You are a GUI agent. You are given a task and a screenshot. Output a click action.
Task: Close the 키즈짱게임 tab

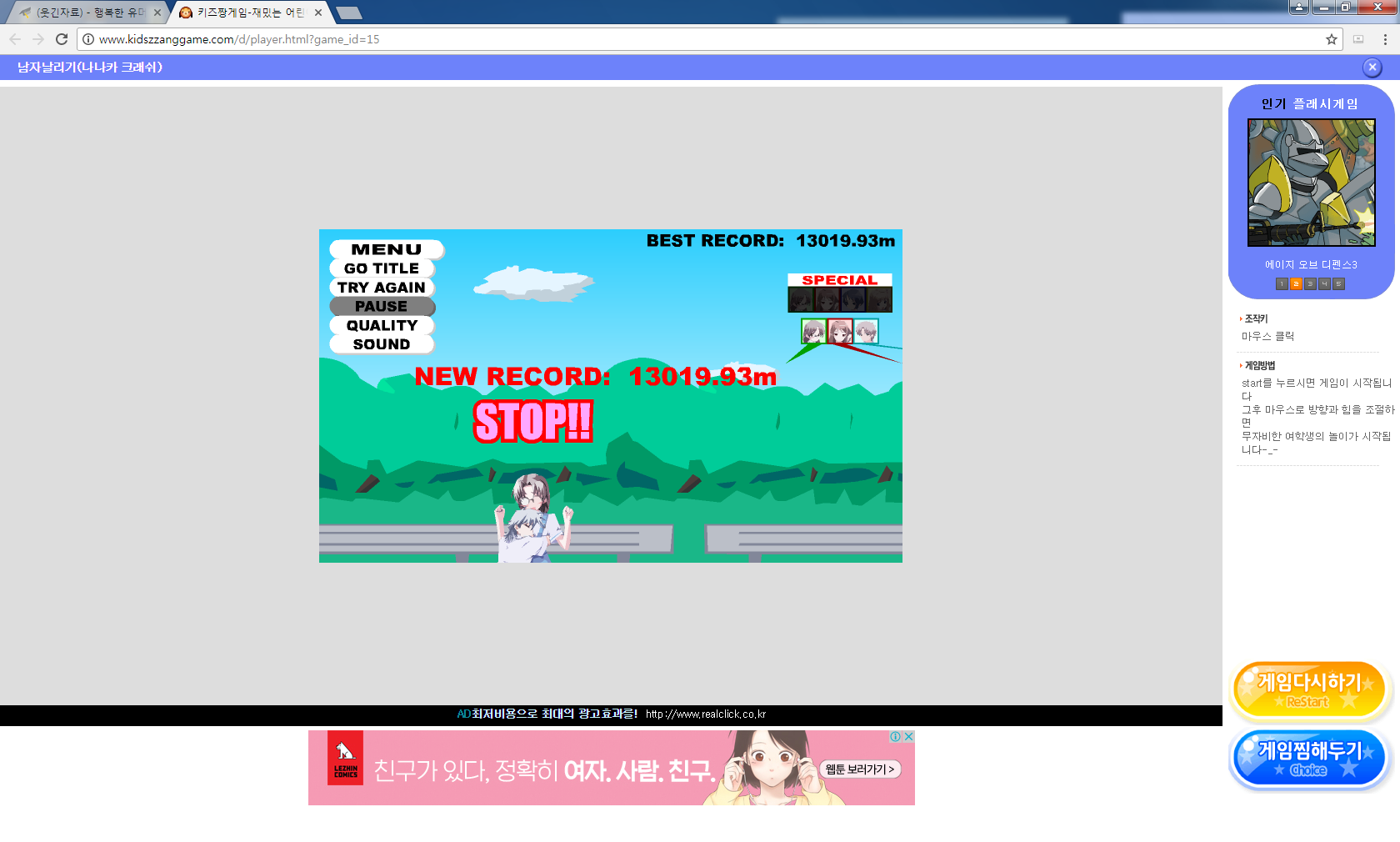[x=318, y=13]
